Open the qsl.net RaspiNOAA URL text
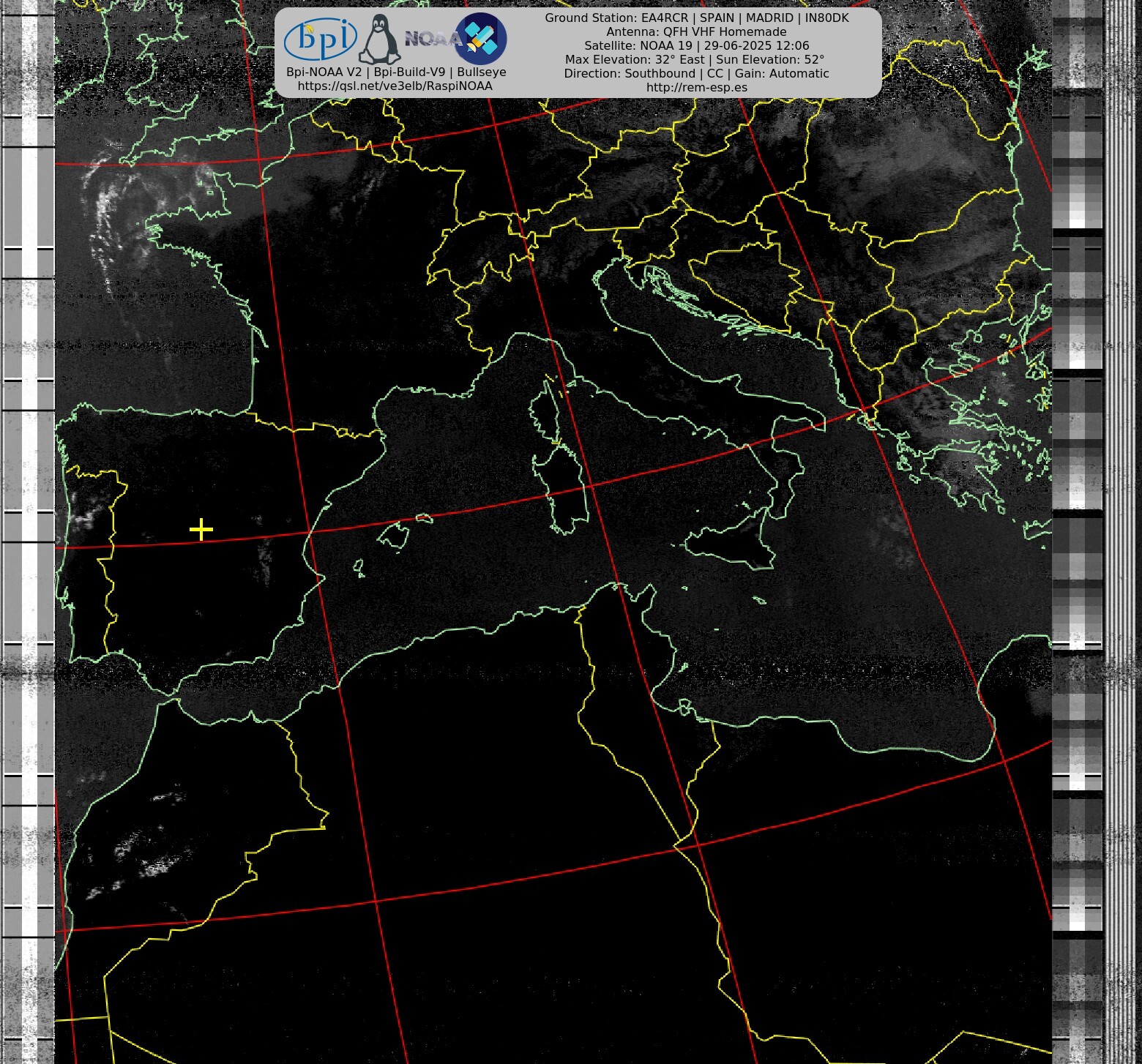 pos(395,86)
